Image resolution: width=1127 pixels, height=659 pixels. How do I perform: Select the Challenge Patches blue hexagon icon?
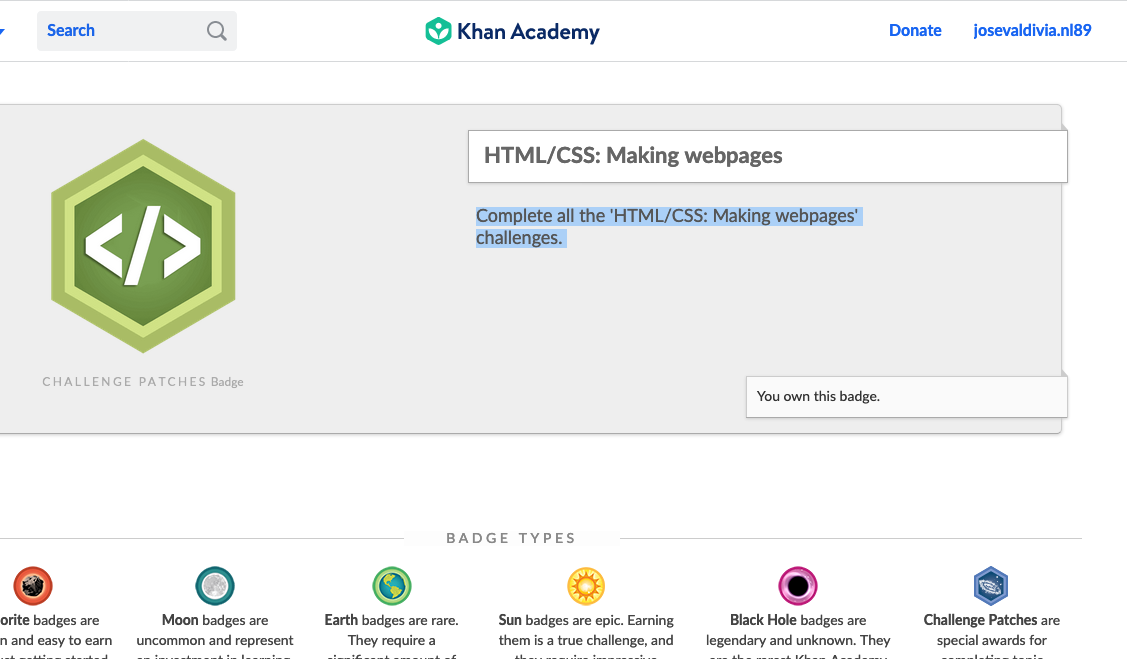[x=991, y=586]
